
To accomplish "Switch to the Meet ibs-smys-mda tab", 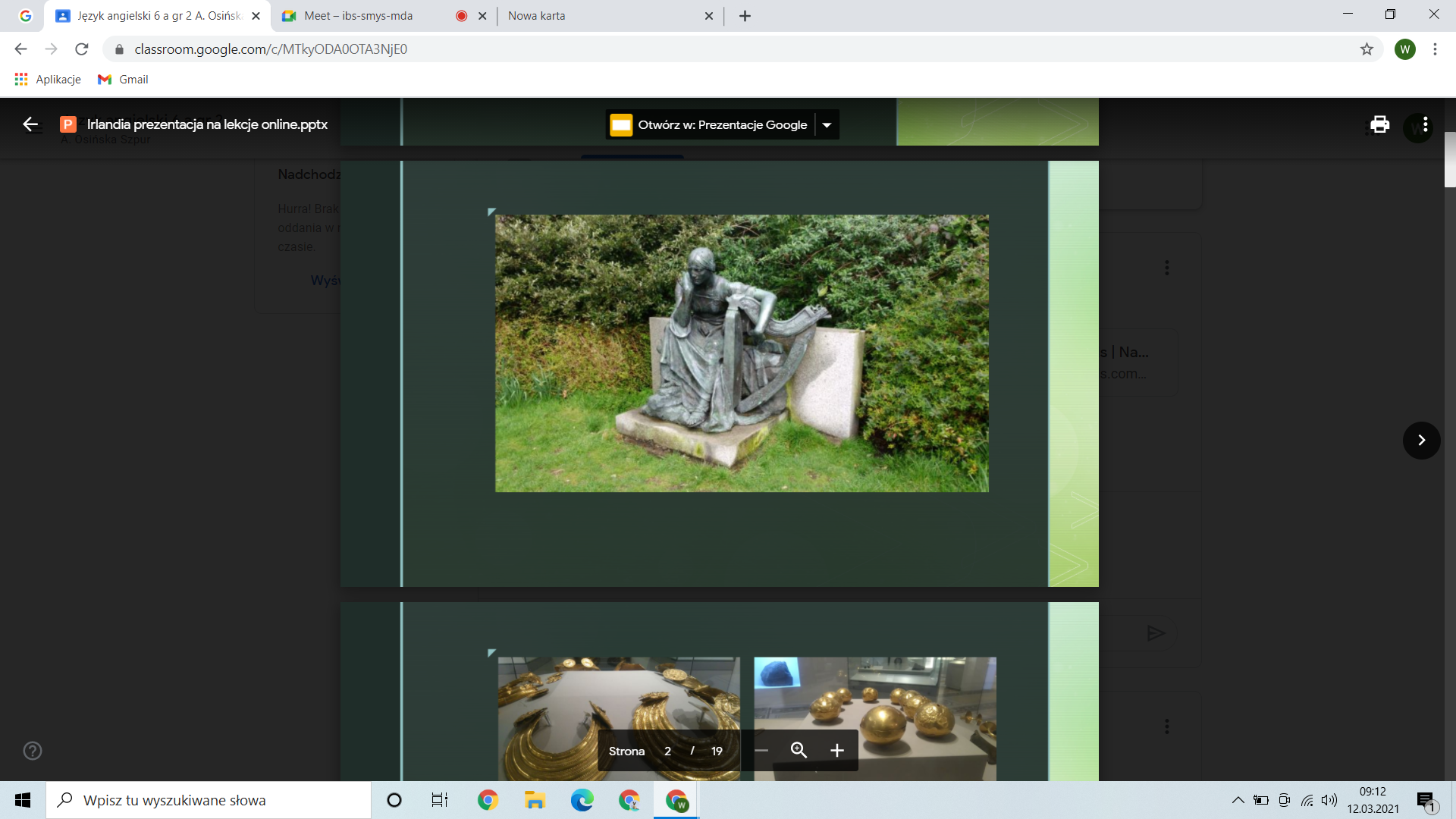I will (x=359, y=16).
